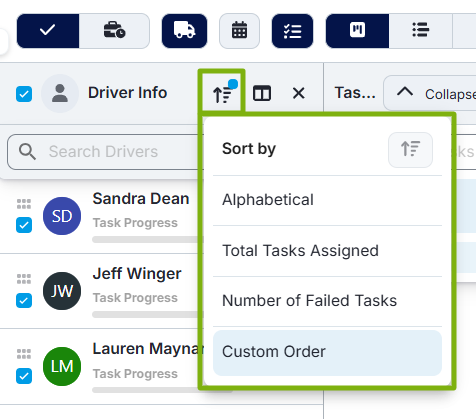Sort by Total Tasks Assigned
The image size is (476, 419).
tap(327, 251)
